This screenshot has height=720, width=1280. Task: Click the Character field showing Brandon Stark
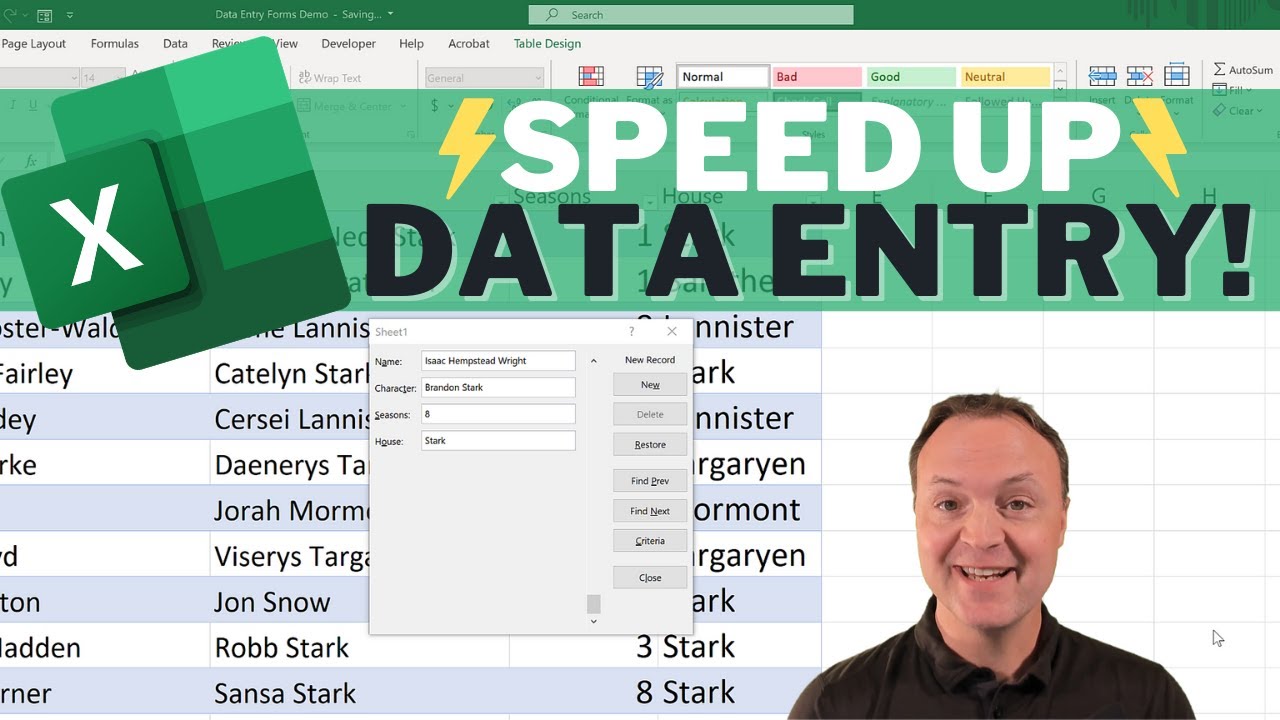498,387
